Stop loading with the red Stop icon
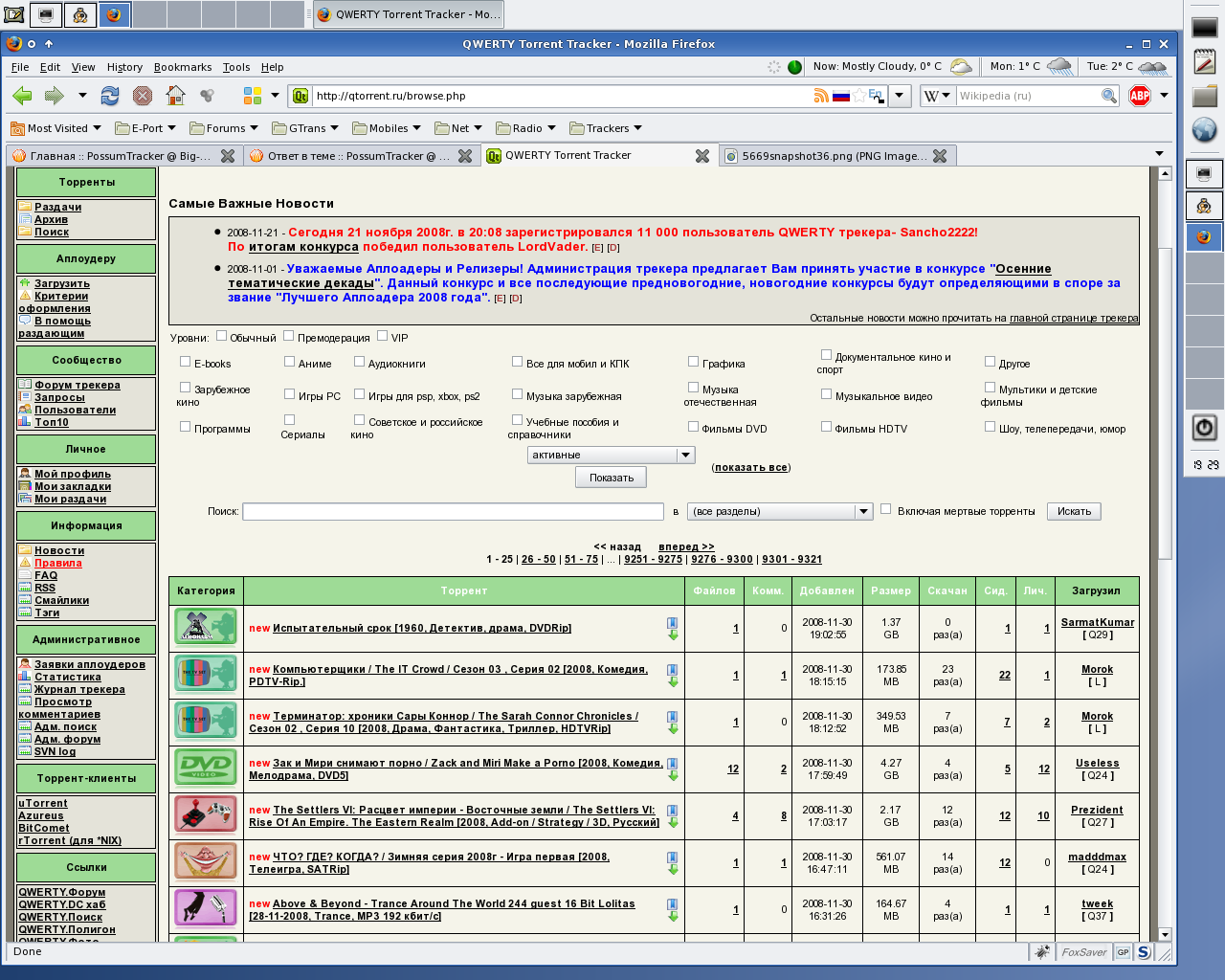This screenshot has width=1225, height=980. [143, 96]
